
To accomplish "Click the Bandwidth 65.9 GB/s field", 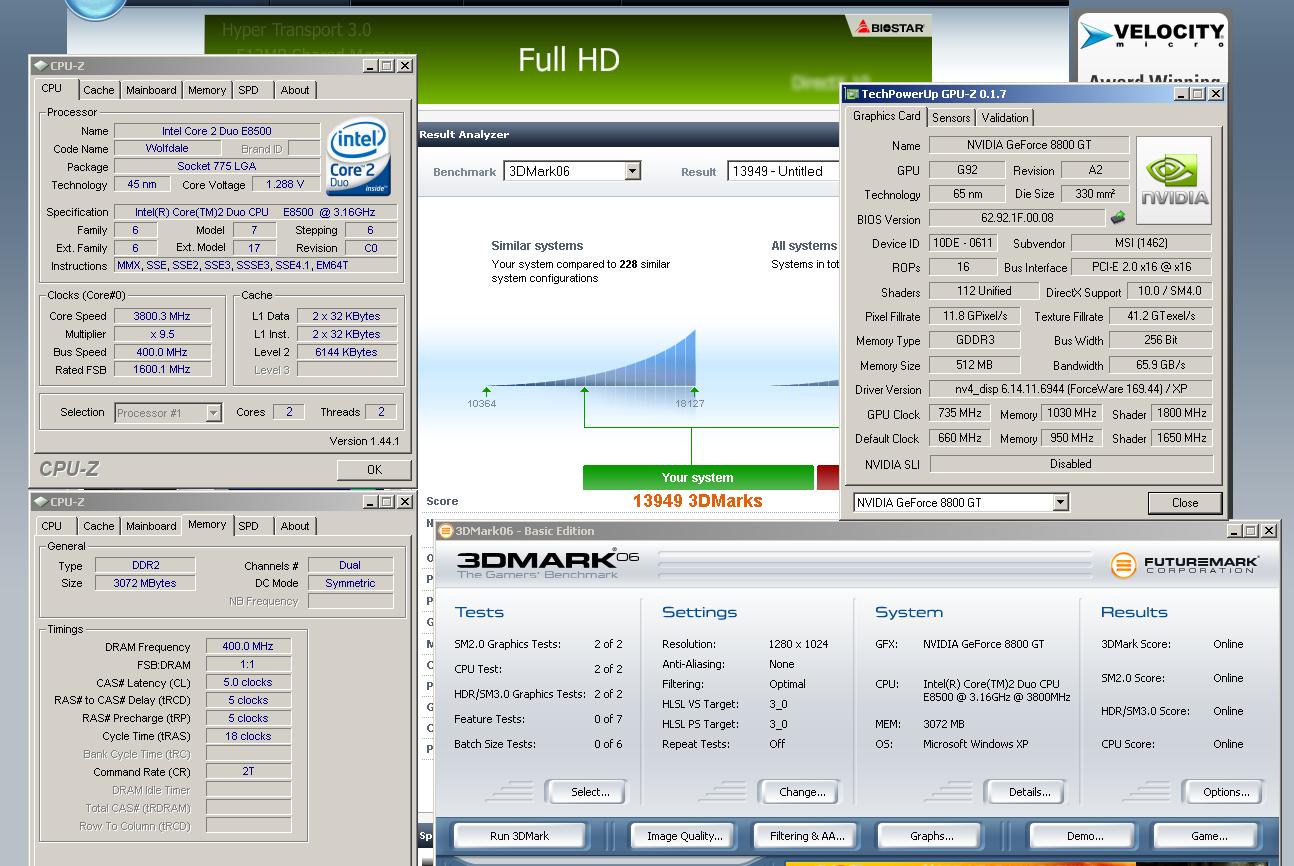I will tap(1160, 365).
